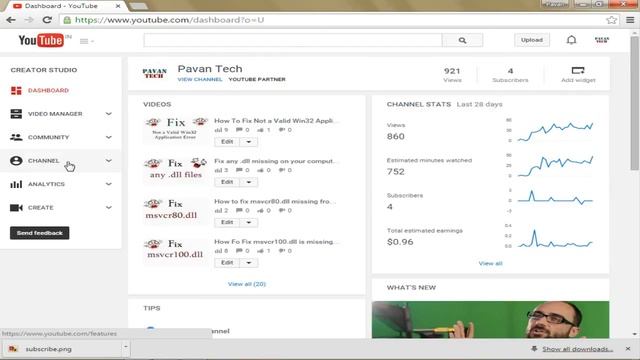
Task: Click Edit for the any .dll missing video
Action: coord(227,182)
